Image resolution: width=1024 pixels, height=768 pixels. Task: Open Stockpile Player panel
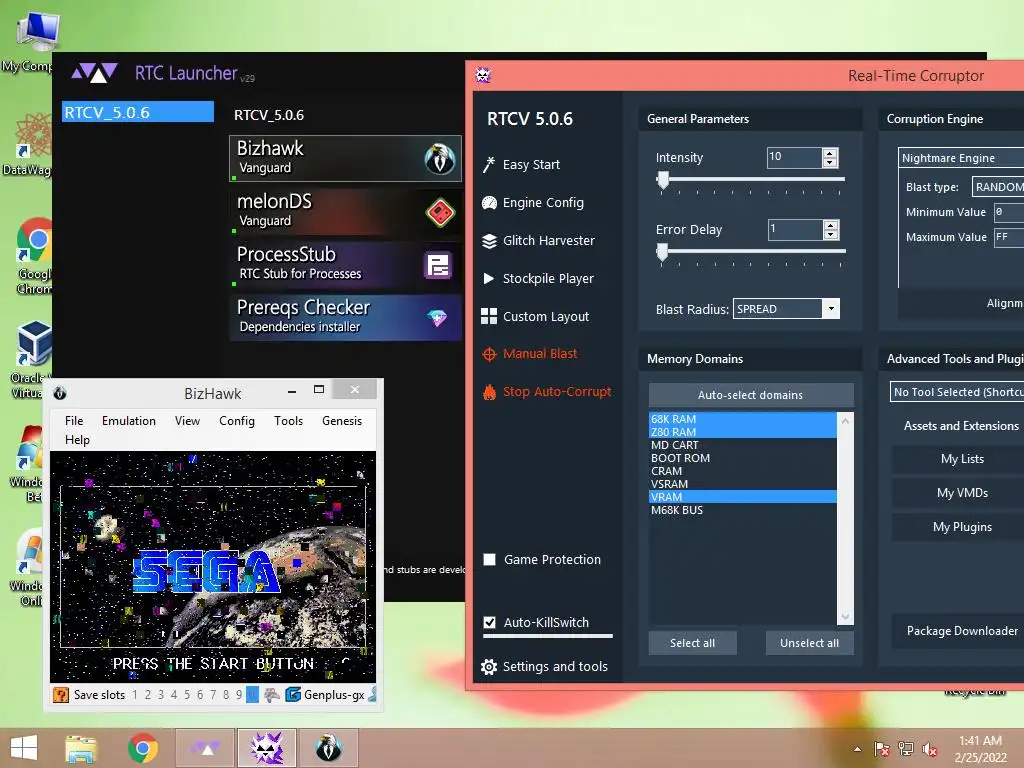pos(537,278)
